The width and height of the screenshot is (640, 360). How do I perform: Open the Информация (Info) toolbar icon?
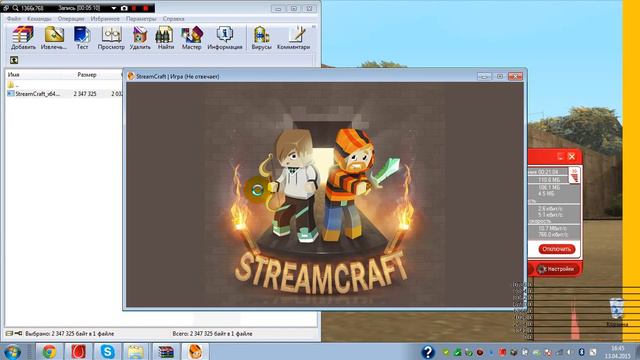224,38
